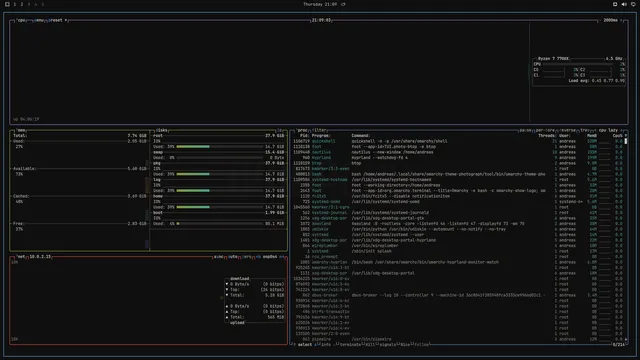Click zero option in net panel
This screenshot has height=360, width=640.
pos(247,257)
